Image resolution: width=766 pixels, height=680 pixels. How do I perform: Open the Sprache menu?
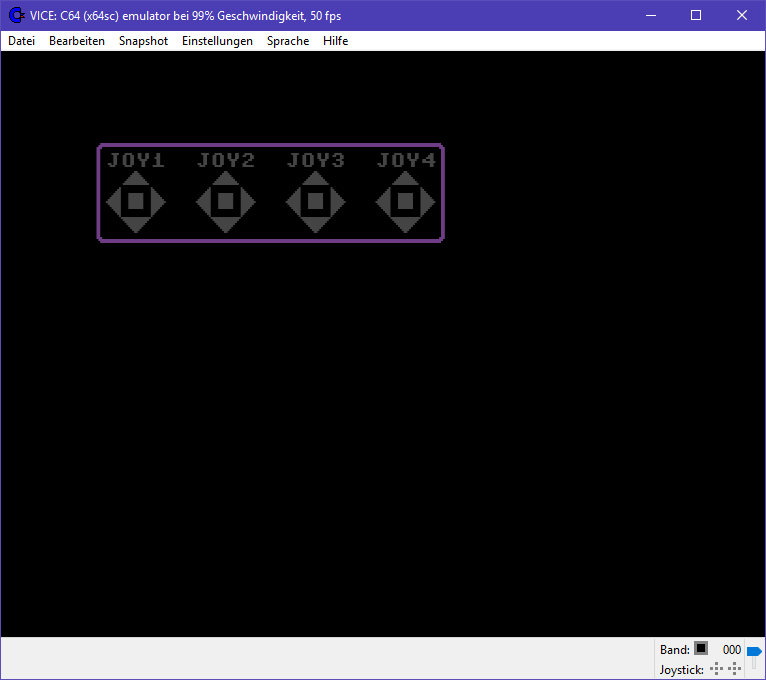(288, 41)
